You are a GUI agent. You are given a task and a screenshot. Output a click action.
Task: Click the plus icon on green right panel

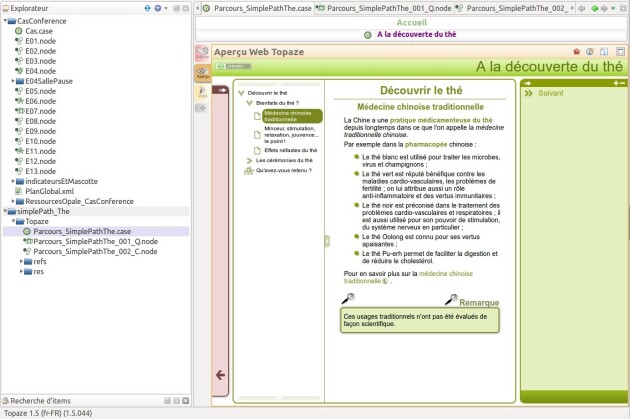pos(616,83)
